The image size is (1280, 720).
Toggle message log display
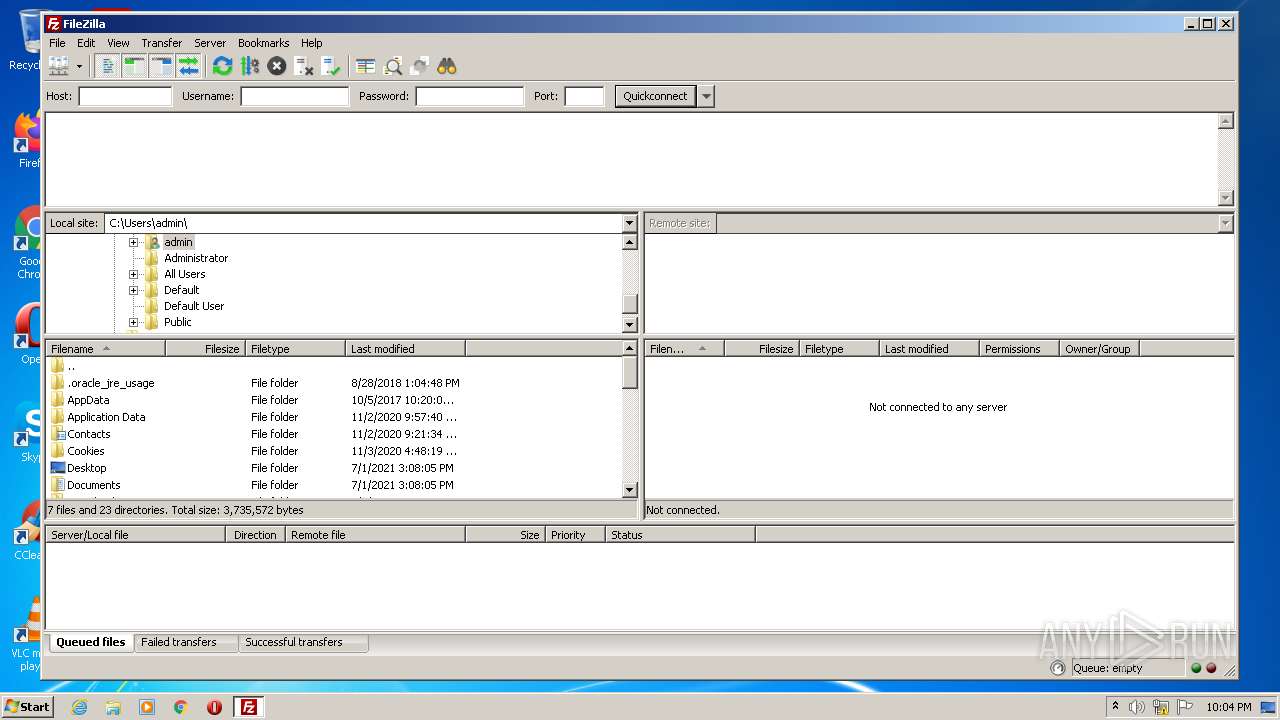[107, 66]
